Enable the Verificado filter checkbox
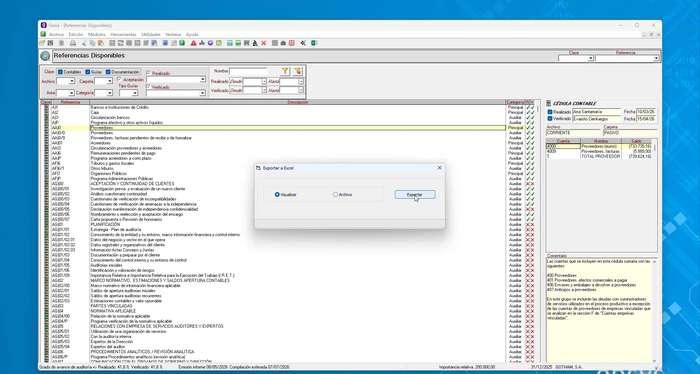 click(149, 87)
